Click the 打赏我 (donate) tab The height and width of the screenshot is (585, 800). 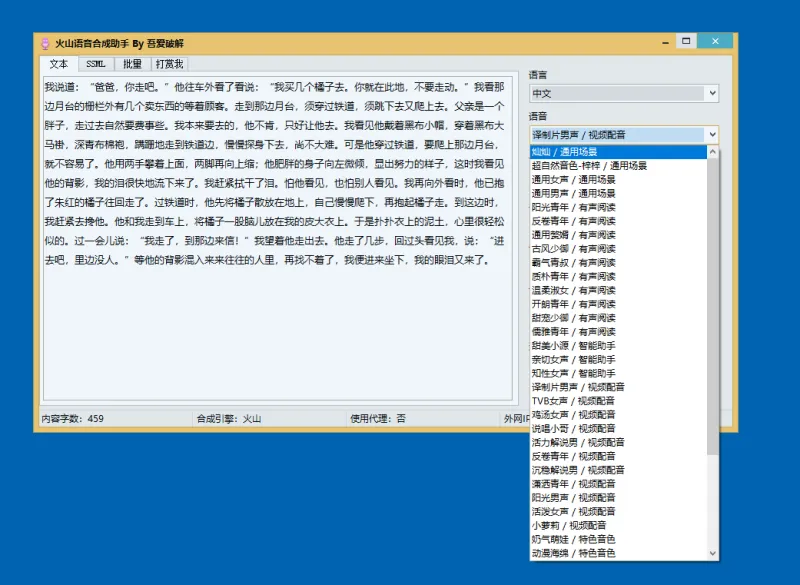pyautogui.click(x=170, y=62)
